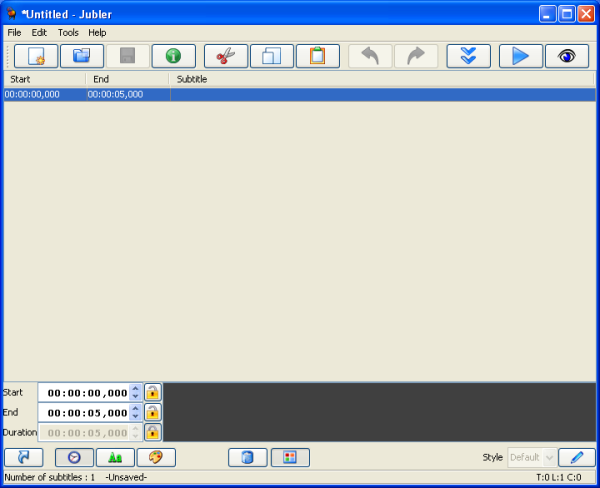Screen dimensions: 600x488
Task: Select the subtitle row starting 00:00:00,000
Action: pyautogui.click(x=300, y=94)
